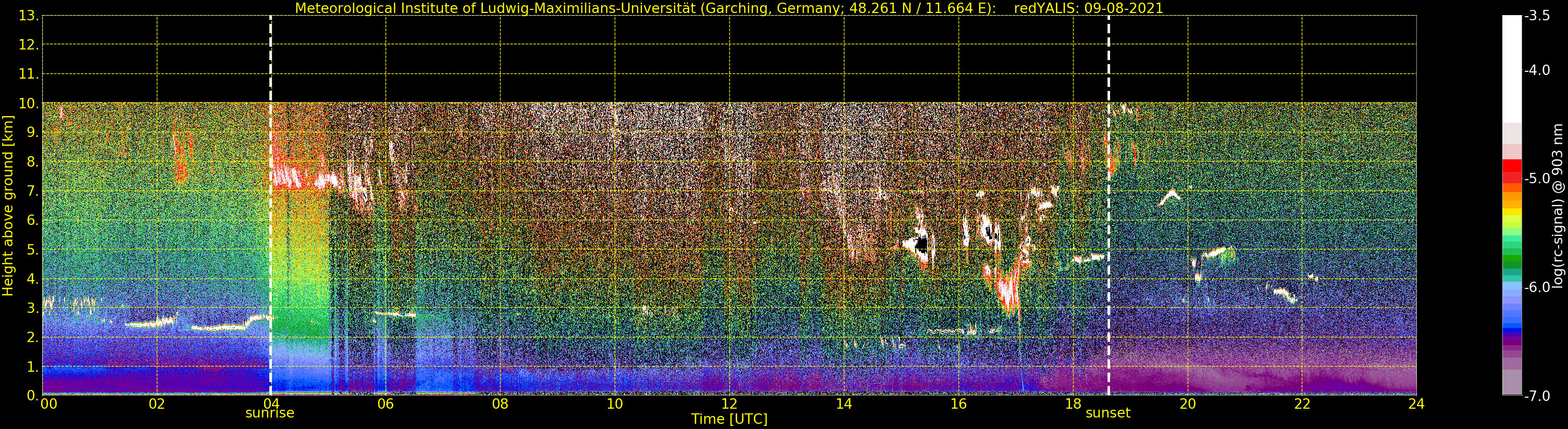Screen dimensions: 1568x429
Task: Click the '-4.0' colorbar tick label
Action: [x=1537, y=70]
